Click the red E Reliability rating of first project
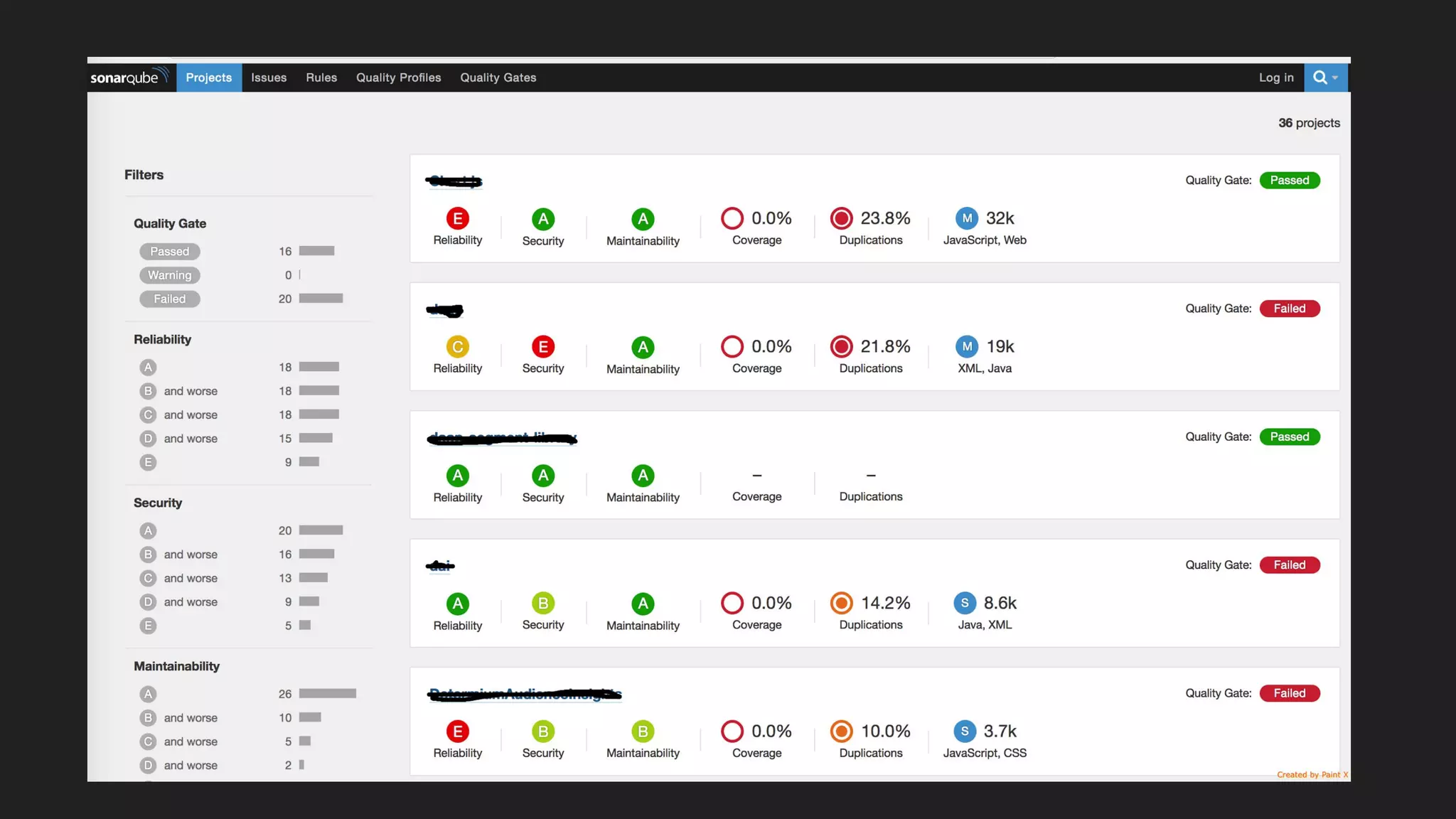The image size is (1456, 819). click(x=457, y=218)
